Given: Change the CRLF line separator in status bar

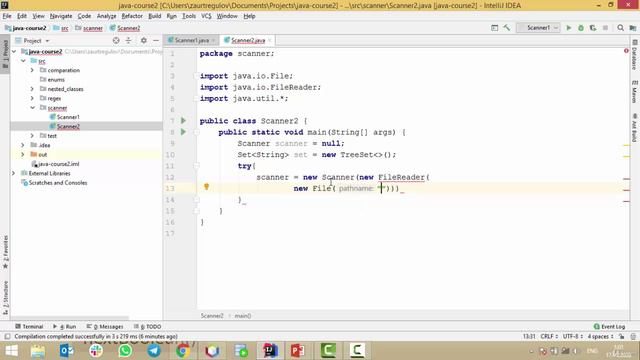Looking at the screenshot, I should click(549, 337).
